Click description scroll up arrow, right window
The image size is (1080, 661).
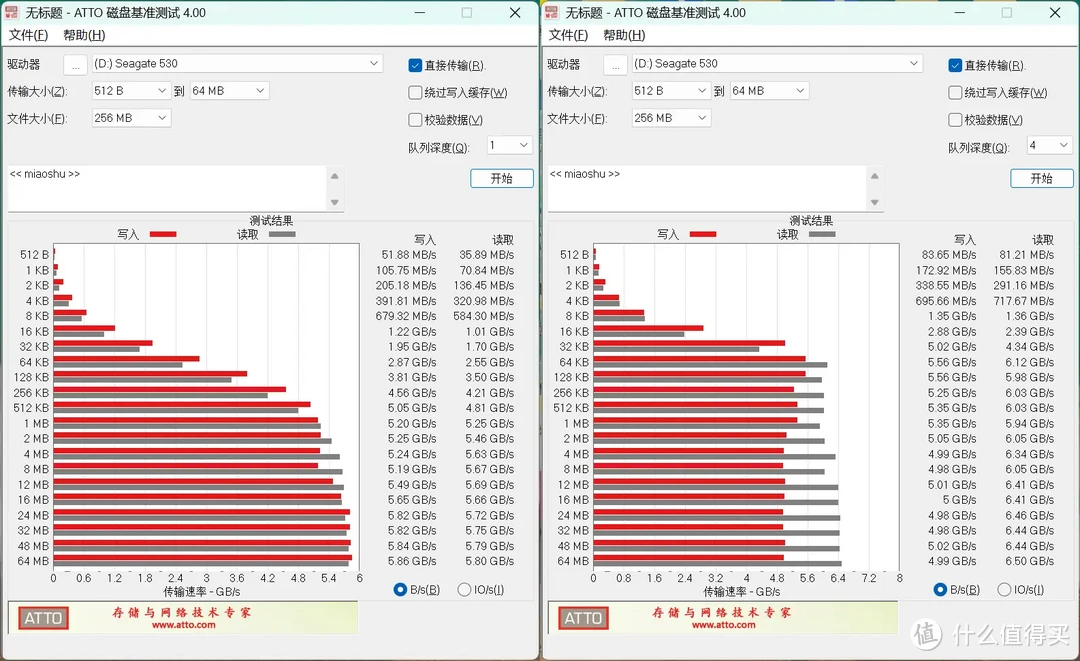(x=875, y=176)
